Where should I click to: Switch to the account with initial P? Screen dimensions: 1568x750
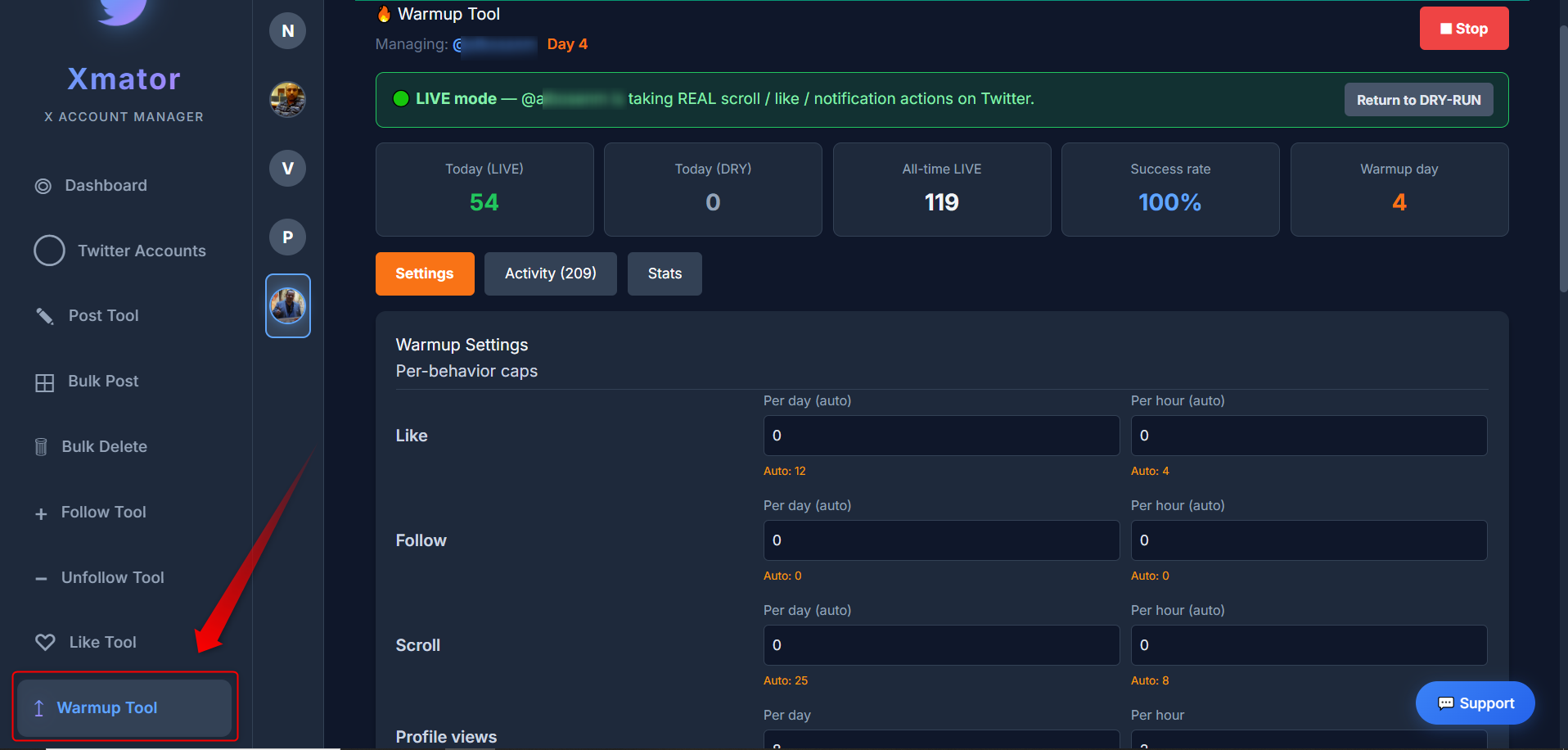[288, 237]
